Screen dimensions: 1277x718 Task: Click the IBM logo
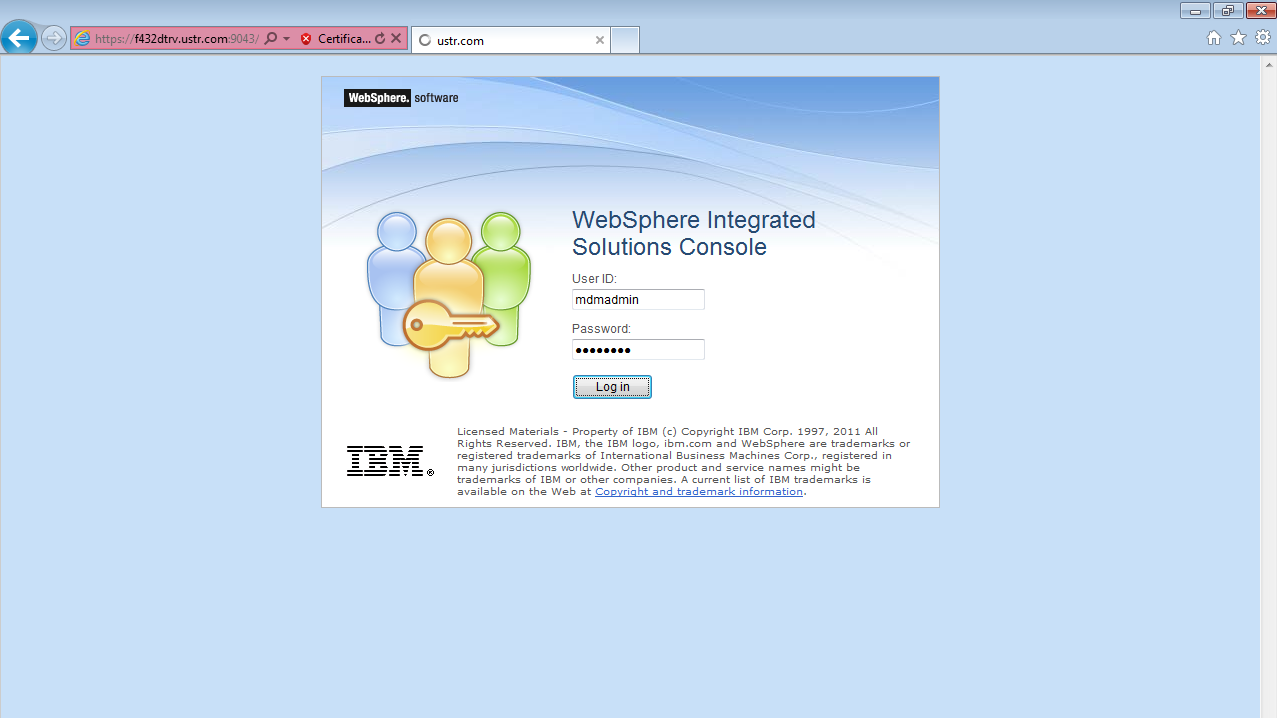[389, 461]
